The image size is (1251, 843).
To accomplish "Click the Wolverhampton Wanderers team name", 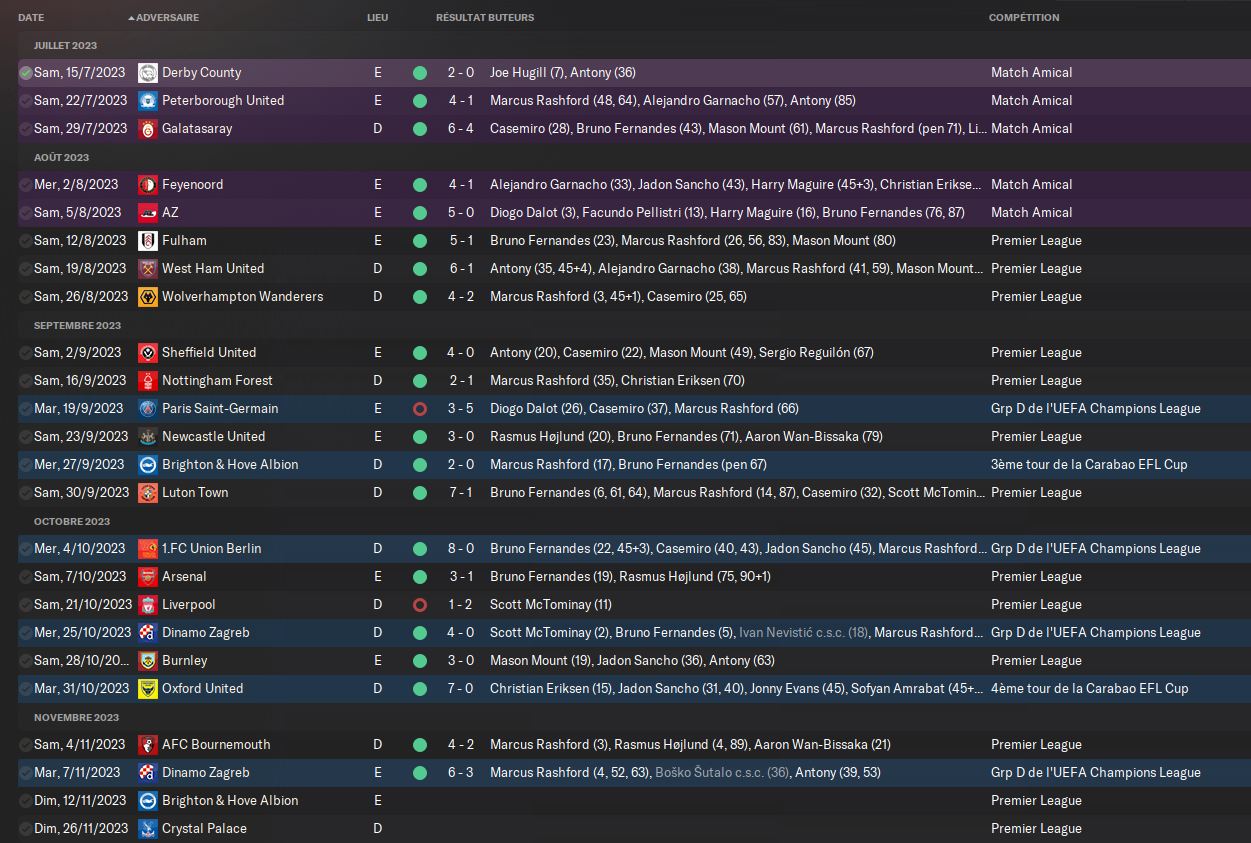I will coord(242,297).
